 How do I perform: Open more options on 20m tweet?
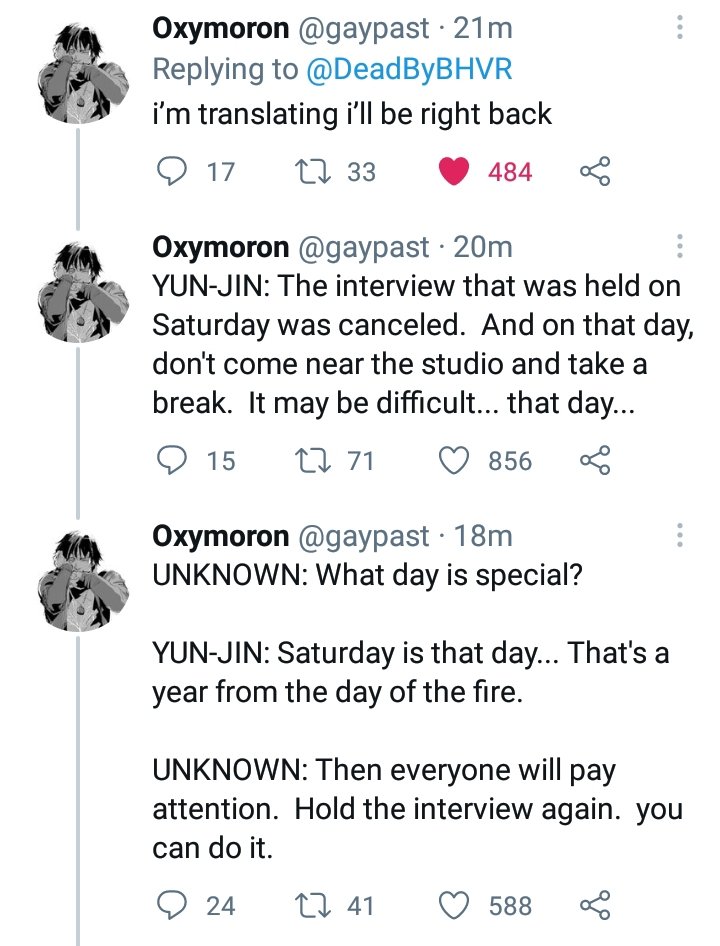tap(680, 248)
